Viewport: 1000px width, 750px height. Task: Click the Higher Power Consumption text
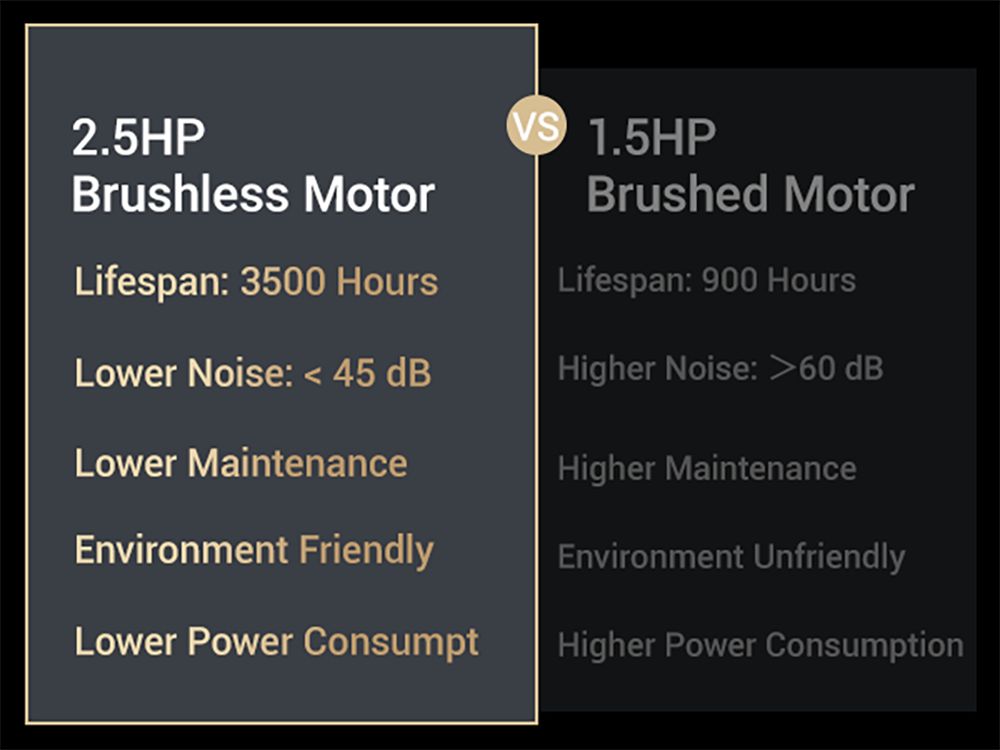[x=760, y=645]
